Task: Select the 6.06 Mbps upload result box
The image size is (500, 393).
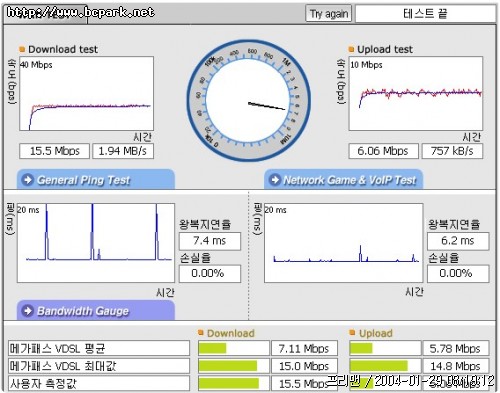Action: 383,151
